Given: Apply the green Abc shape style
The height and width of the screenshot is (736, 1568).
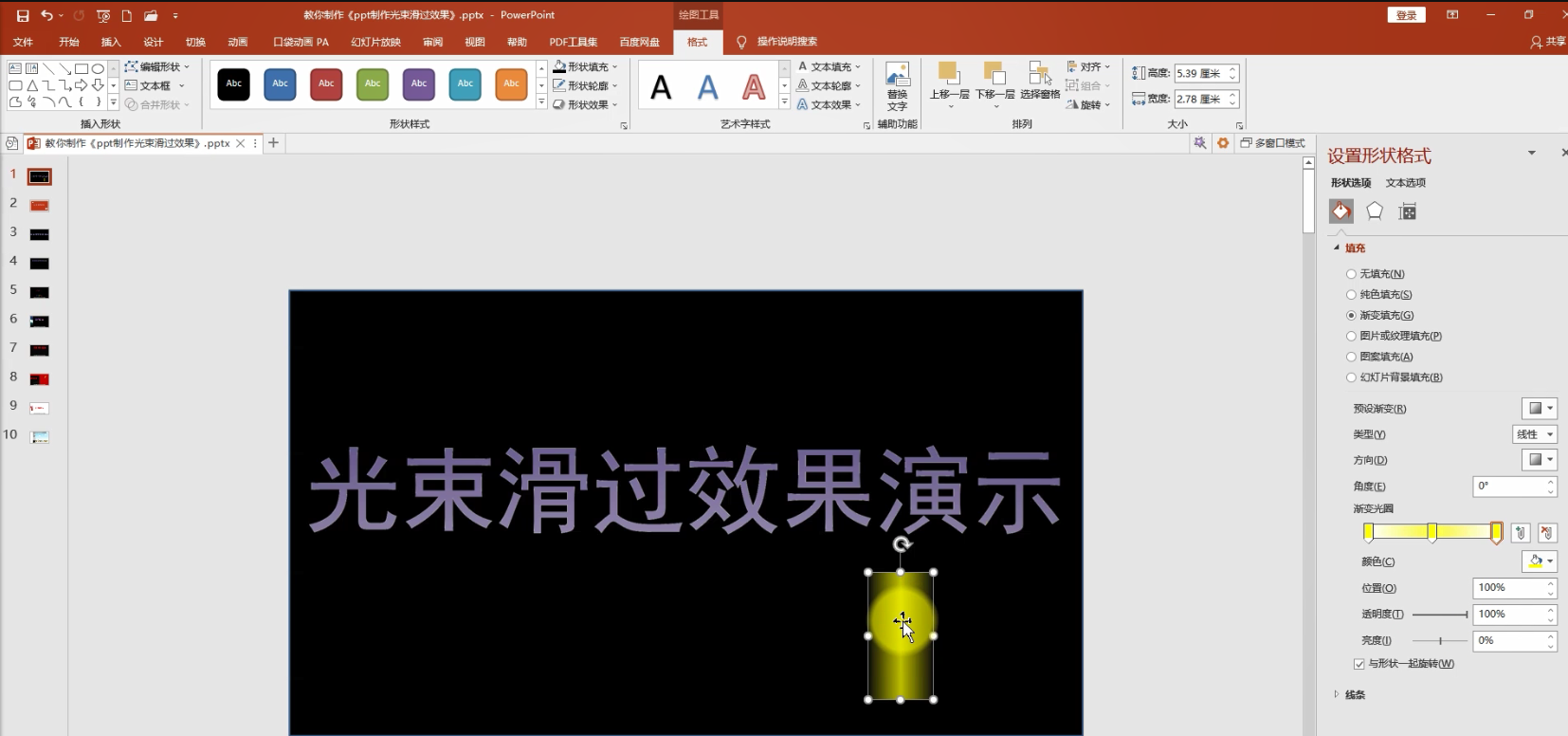Looking at the screenshot, I should tap(373, 84).
